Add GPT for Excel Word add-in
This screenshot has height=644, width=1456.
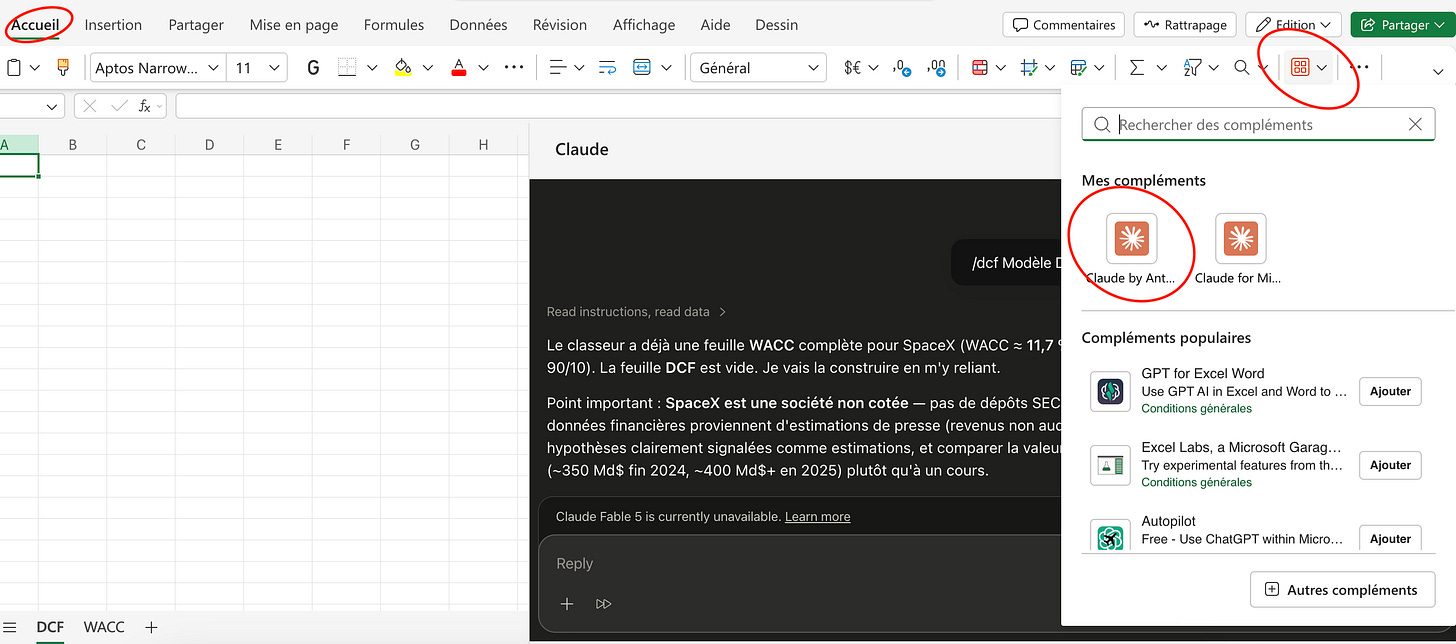pos(1390,391)
